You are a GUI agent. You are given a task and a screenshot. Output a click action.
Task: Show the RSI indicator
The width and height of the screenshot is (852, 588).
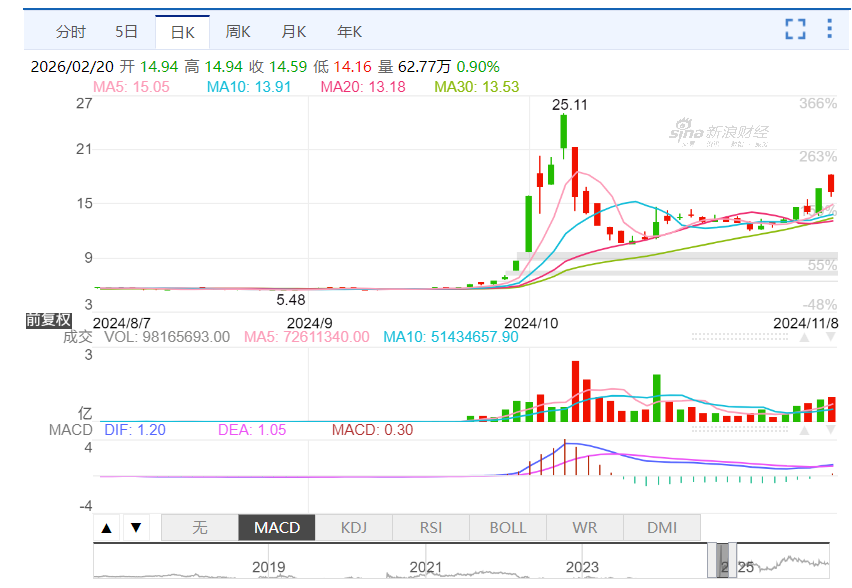click(x=430, y=528)
